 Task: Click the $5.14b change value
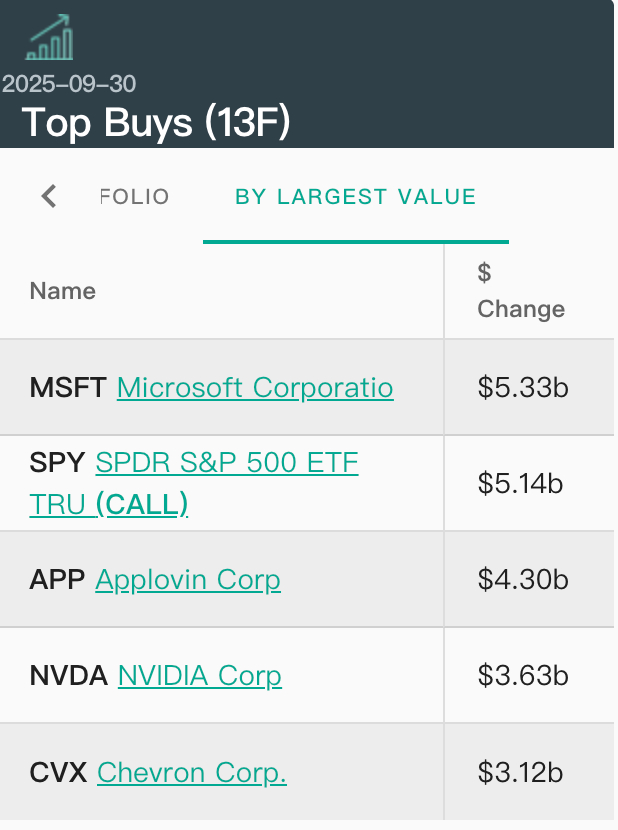tap(520, 484)
